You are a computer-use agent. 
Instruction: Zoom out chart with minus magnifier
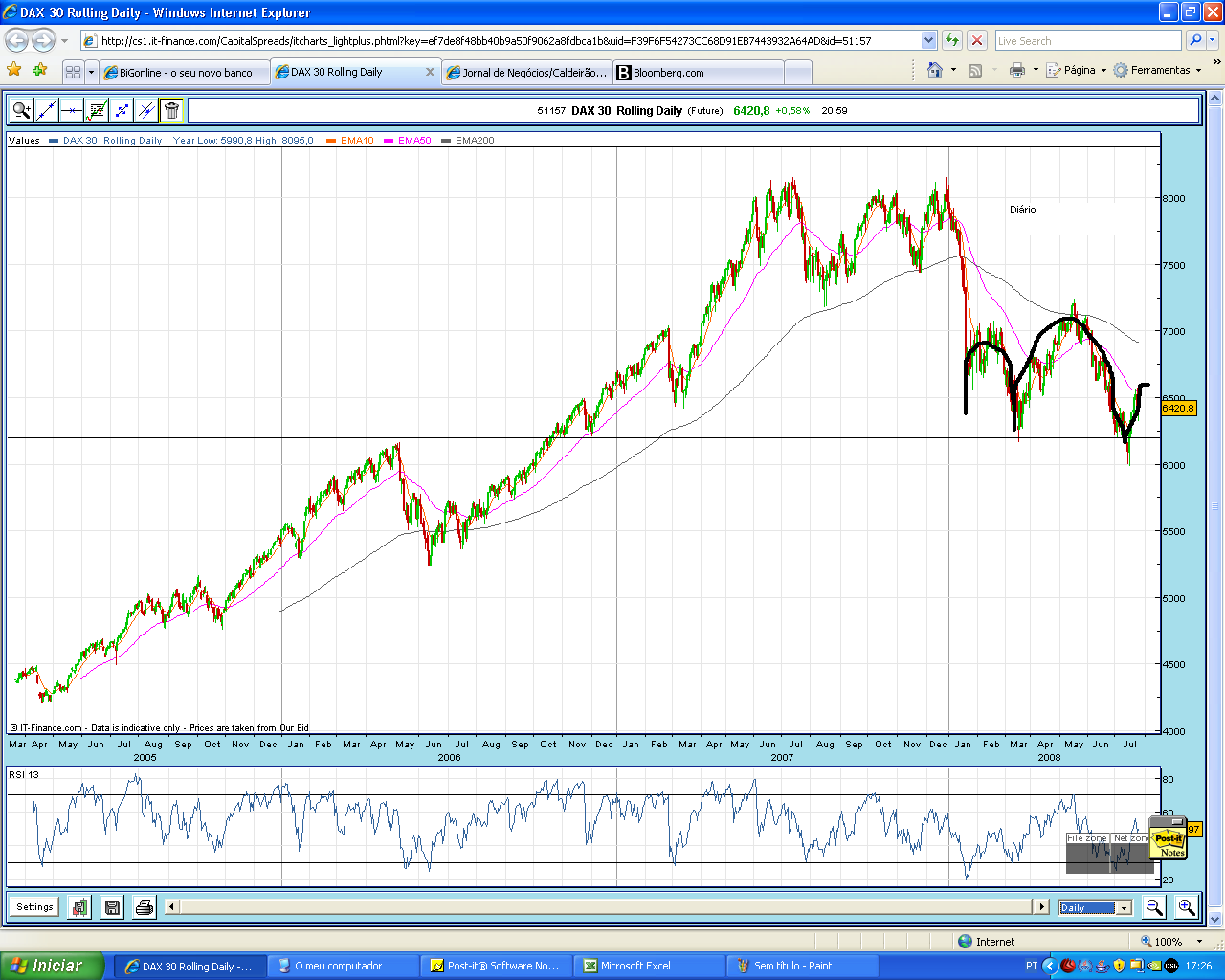1154,907
